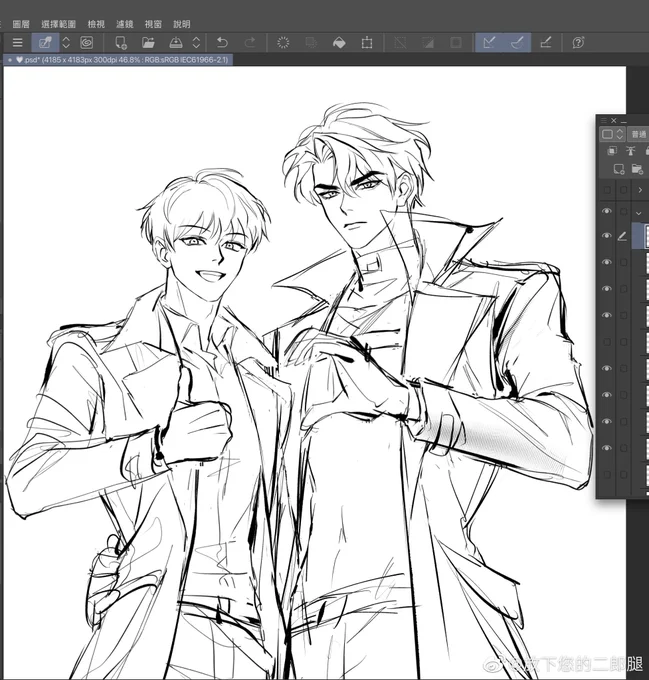Show the hidden bottom-most layer

point(607,474)
